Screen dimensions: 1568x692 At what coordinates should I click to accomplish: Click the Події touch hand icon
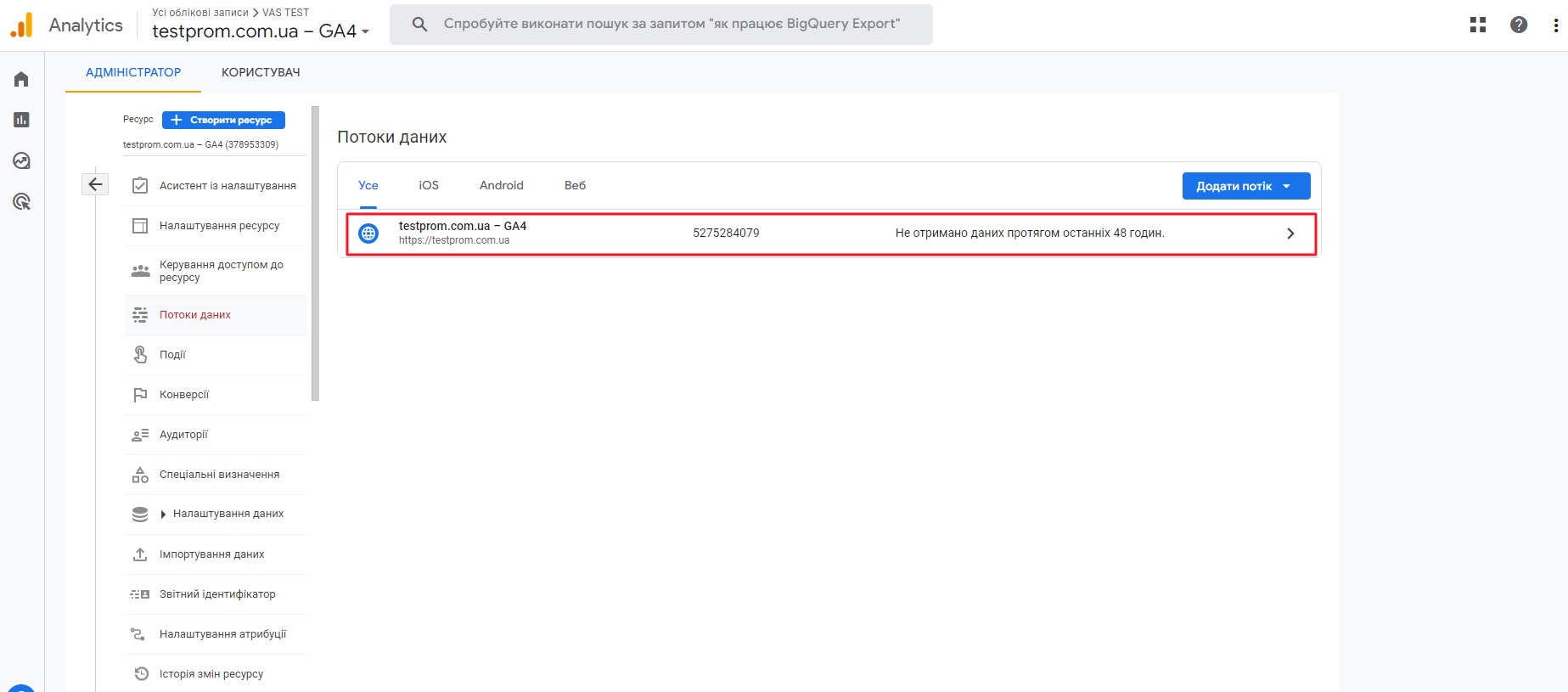point(140,354)
